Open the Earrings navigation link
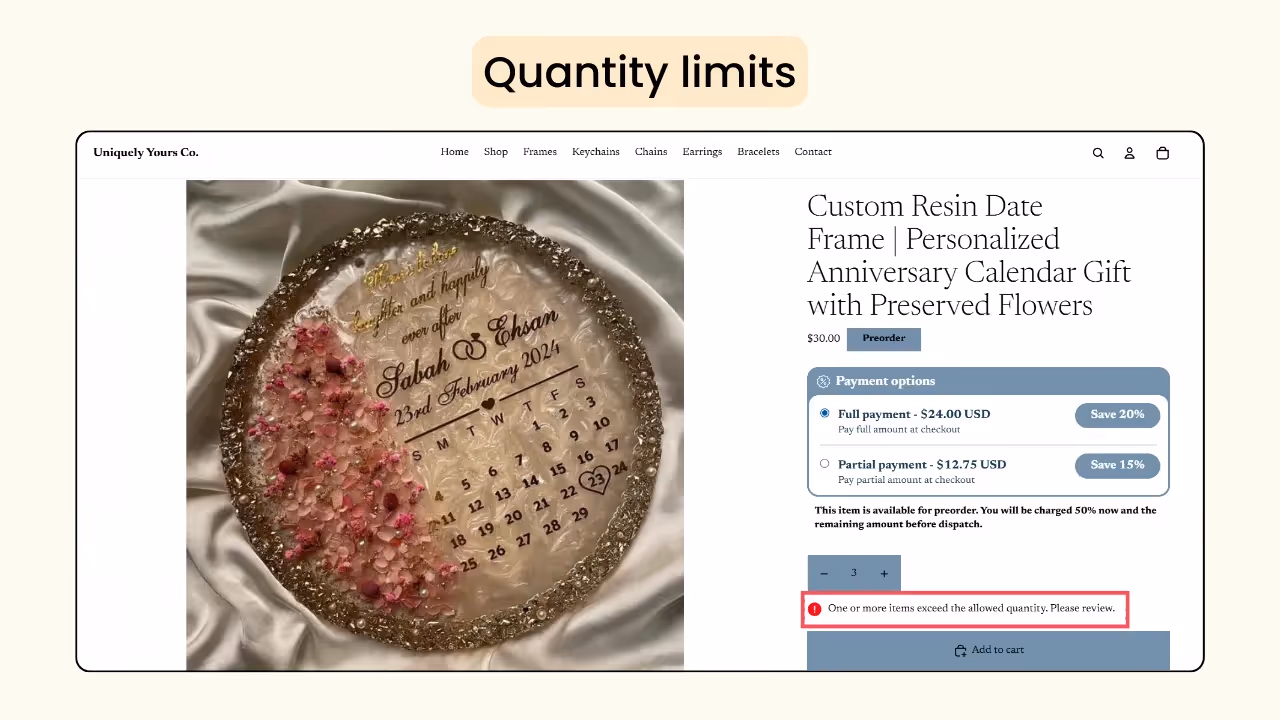 coord(702,151)
